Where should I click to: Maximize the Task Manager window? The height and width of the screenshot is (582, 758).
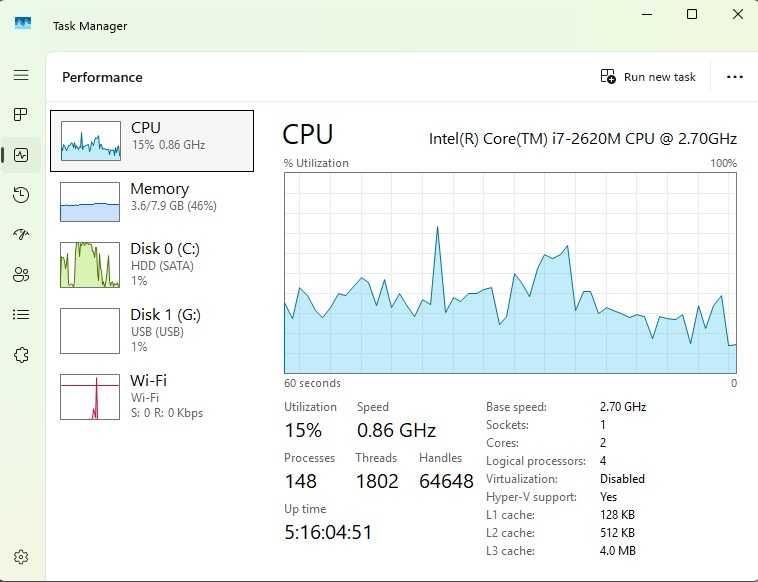692,14
